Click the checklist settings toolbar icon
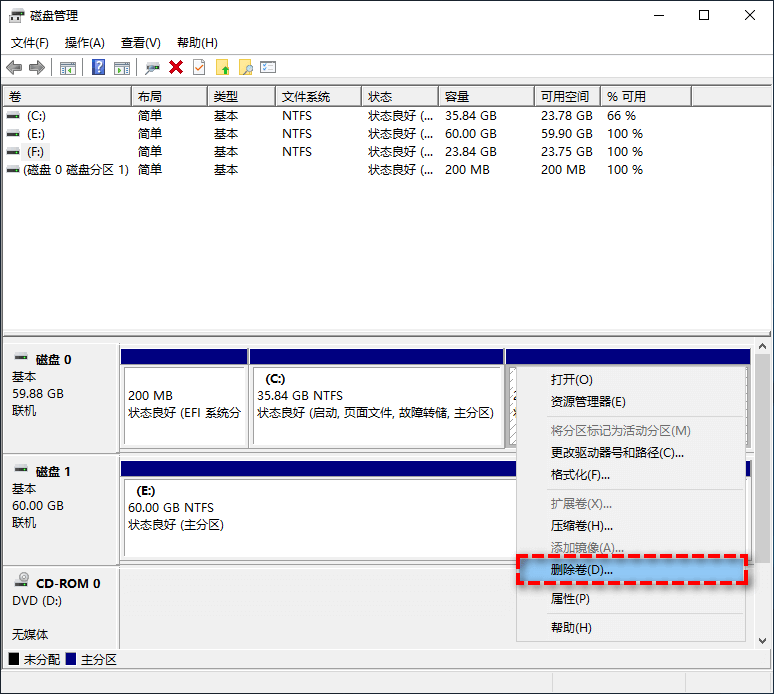774x694 pixels. (268, 67)
